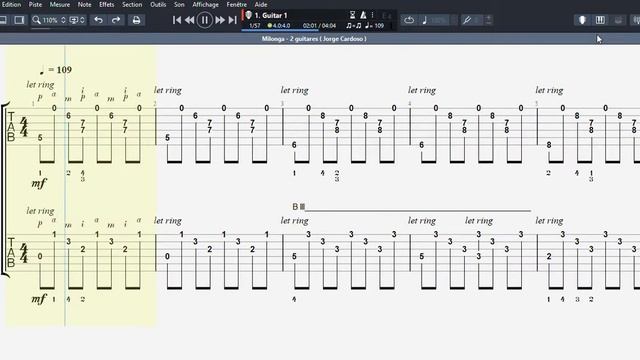Jump to the last bar
The width and height of the screenshot is (640, 360).
tap(233, 20)
